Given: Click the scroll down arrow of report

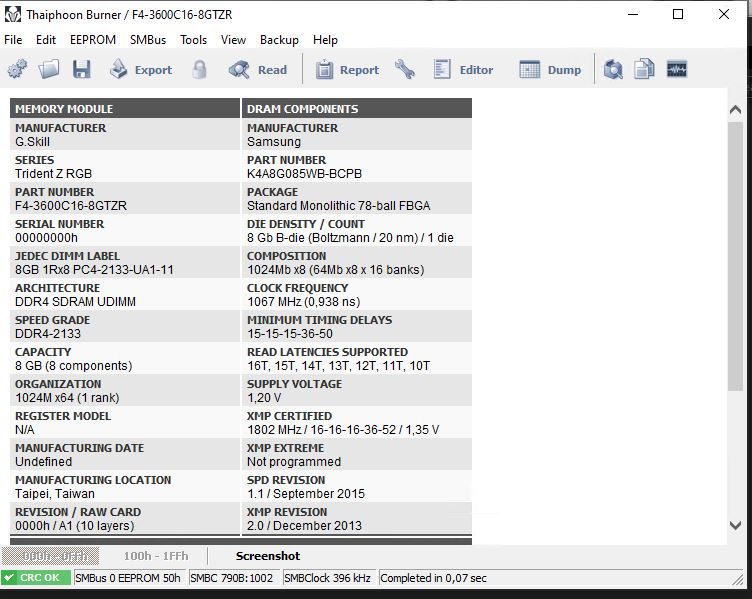Looking at the screenshot, I should point(735,525).
